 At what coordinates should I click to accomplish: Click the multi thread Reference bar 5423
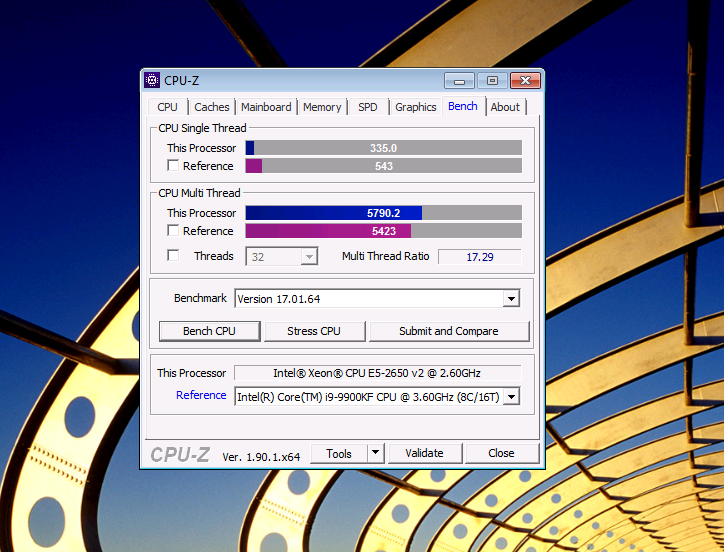384,231
